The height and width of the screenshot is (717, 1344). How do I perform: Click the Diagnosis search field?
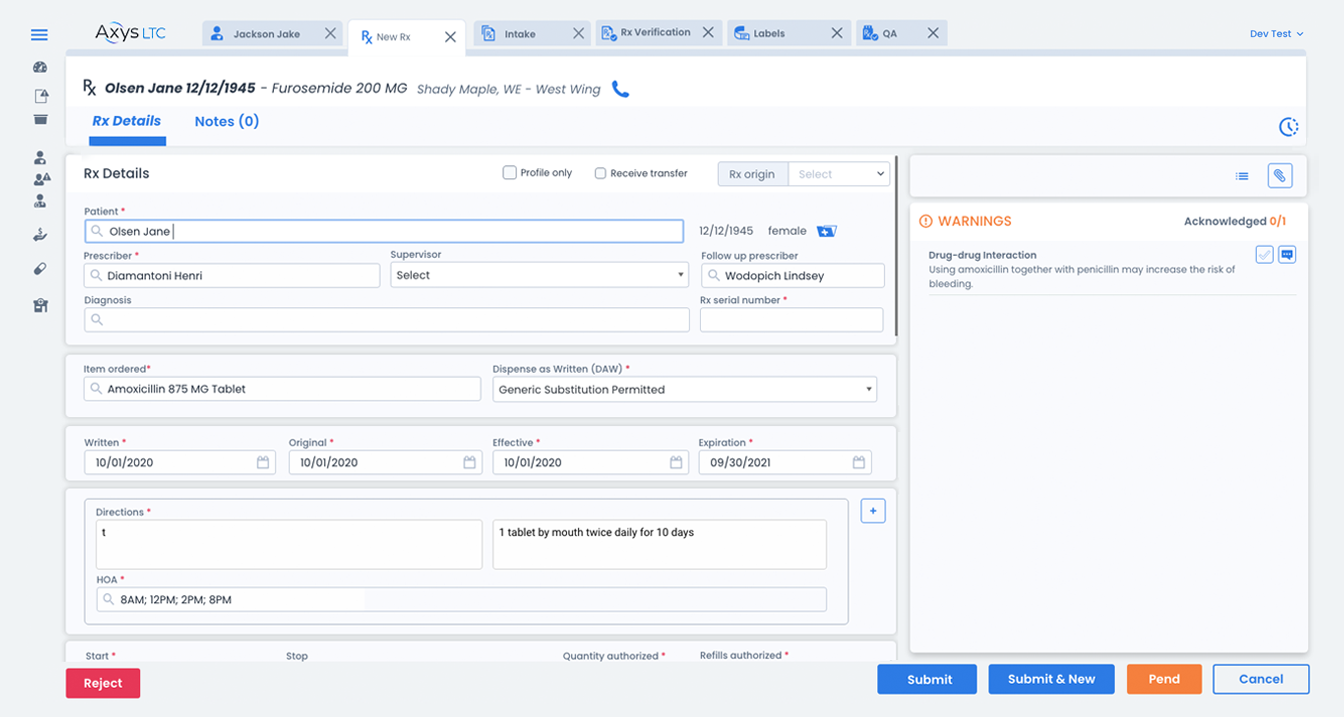tap(387, 320)
